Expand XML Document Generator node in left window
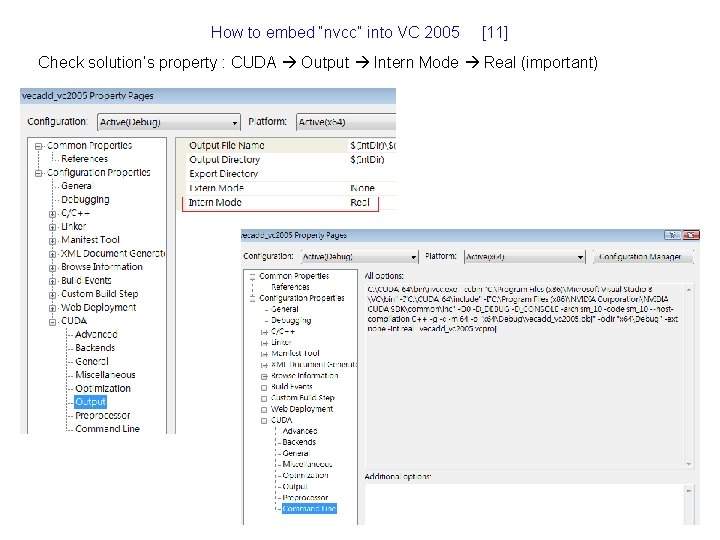The width and height of the screenshot is (720, 540). 52,254
